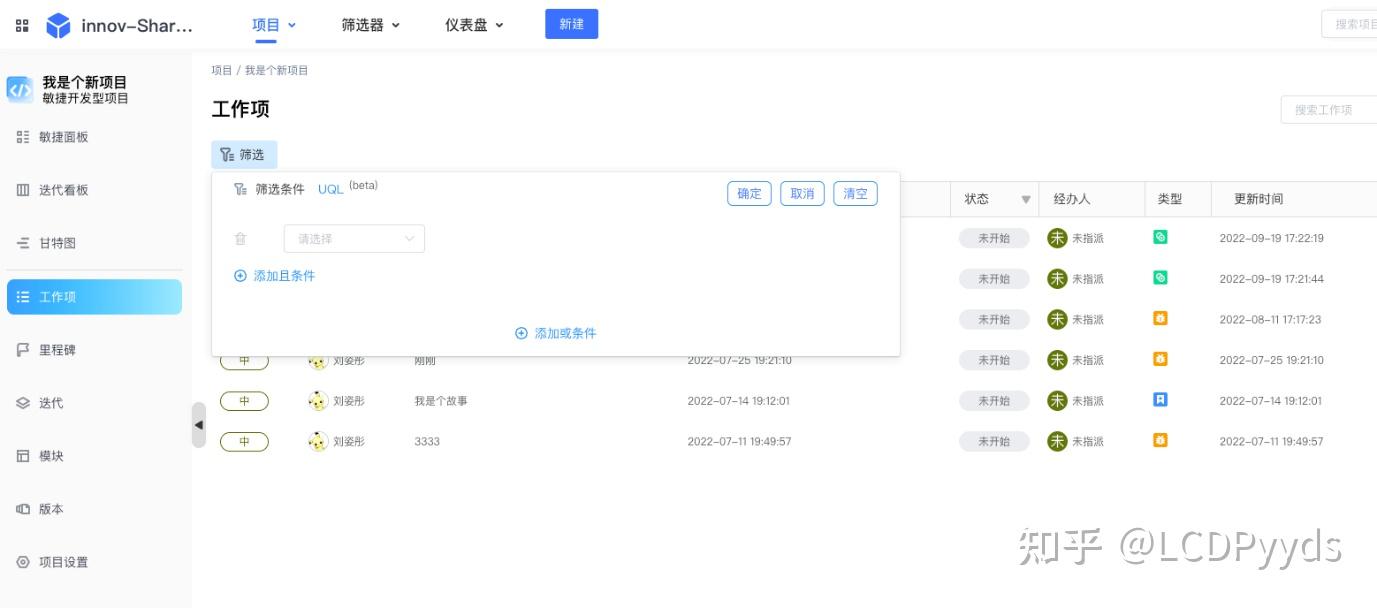Click the 项目 breadcrumb link
This screenshot has width=1377, height=608.
(221, 71)
